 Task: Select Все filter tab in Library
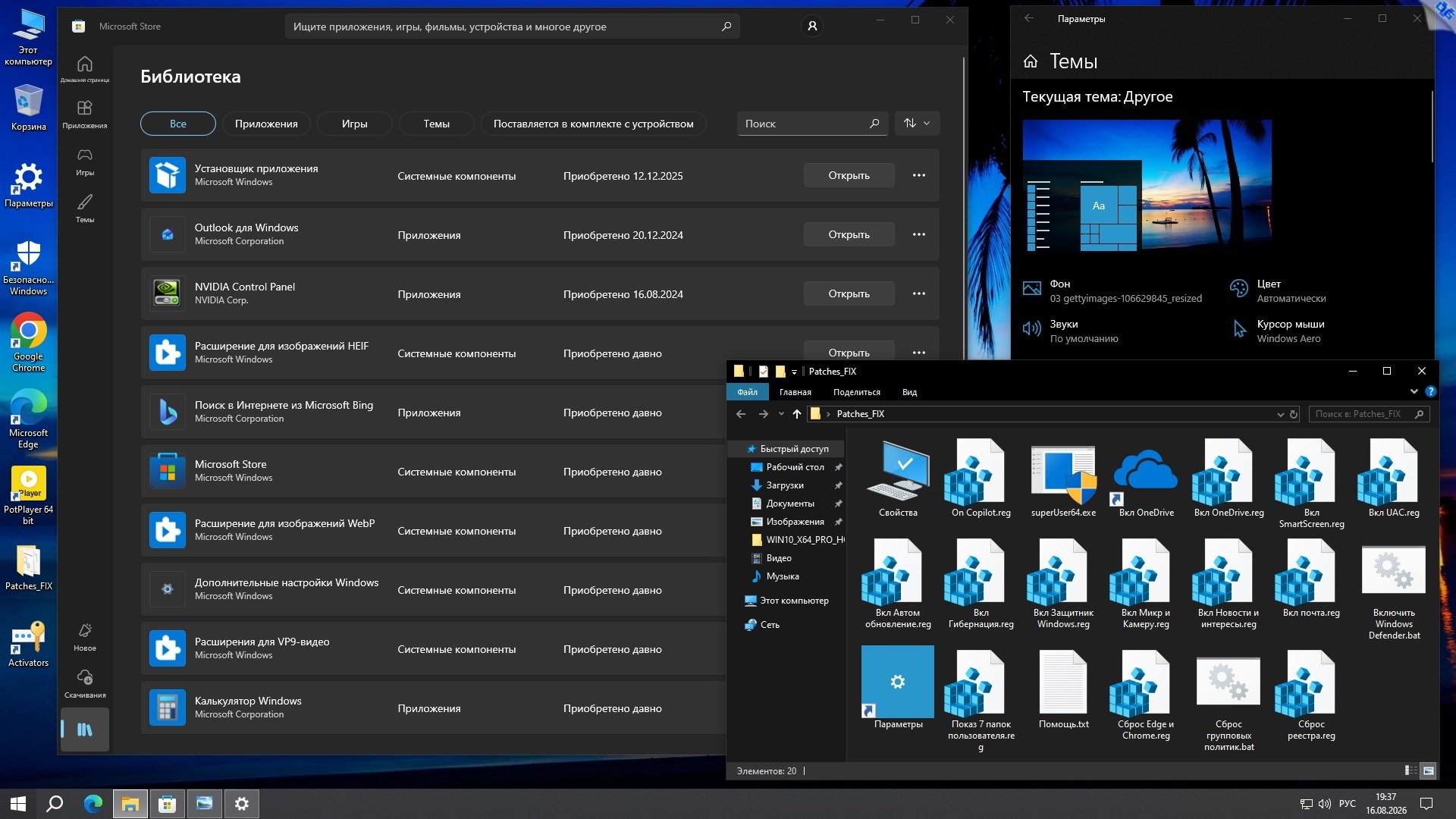178,124
